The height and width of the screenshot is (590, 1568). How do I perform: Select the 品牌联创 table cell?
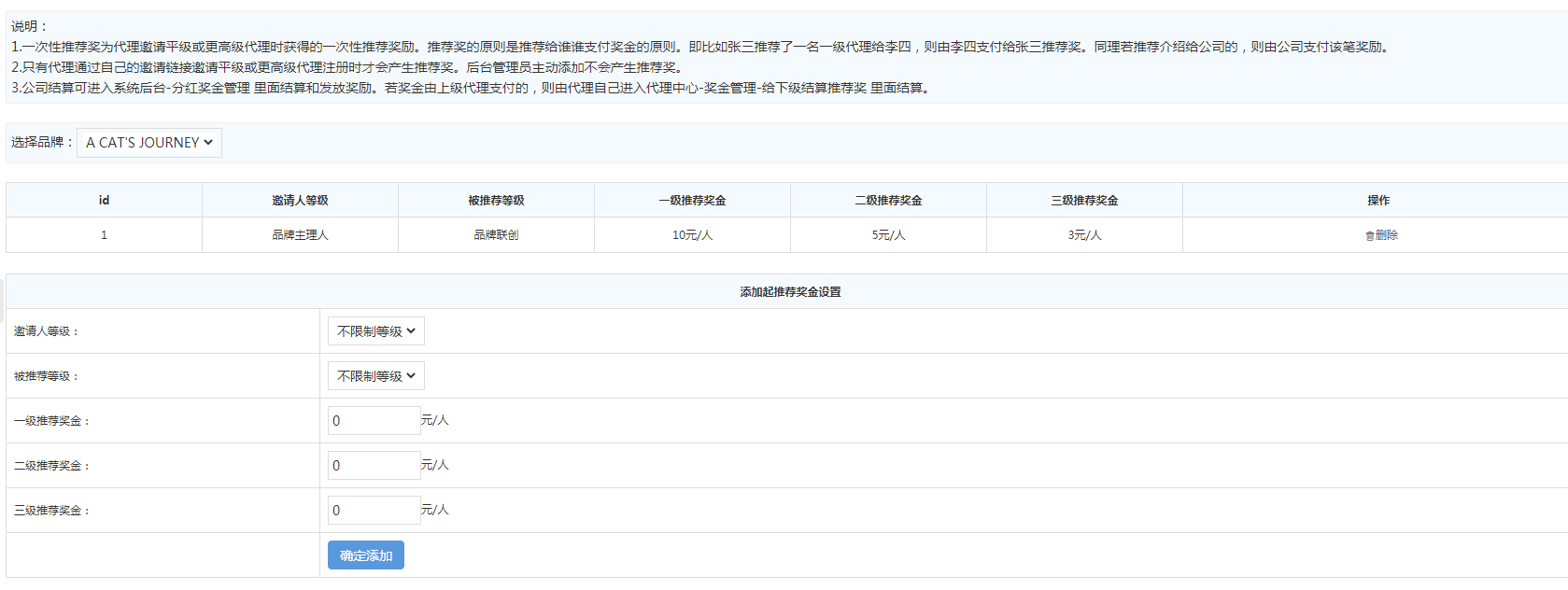coord(496,235)
